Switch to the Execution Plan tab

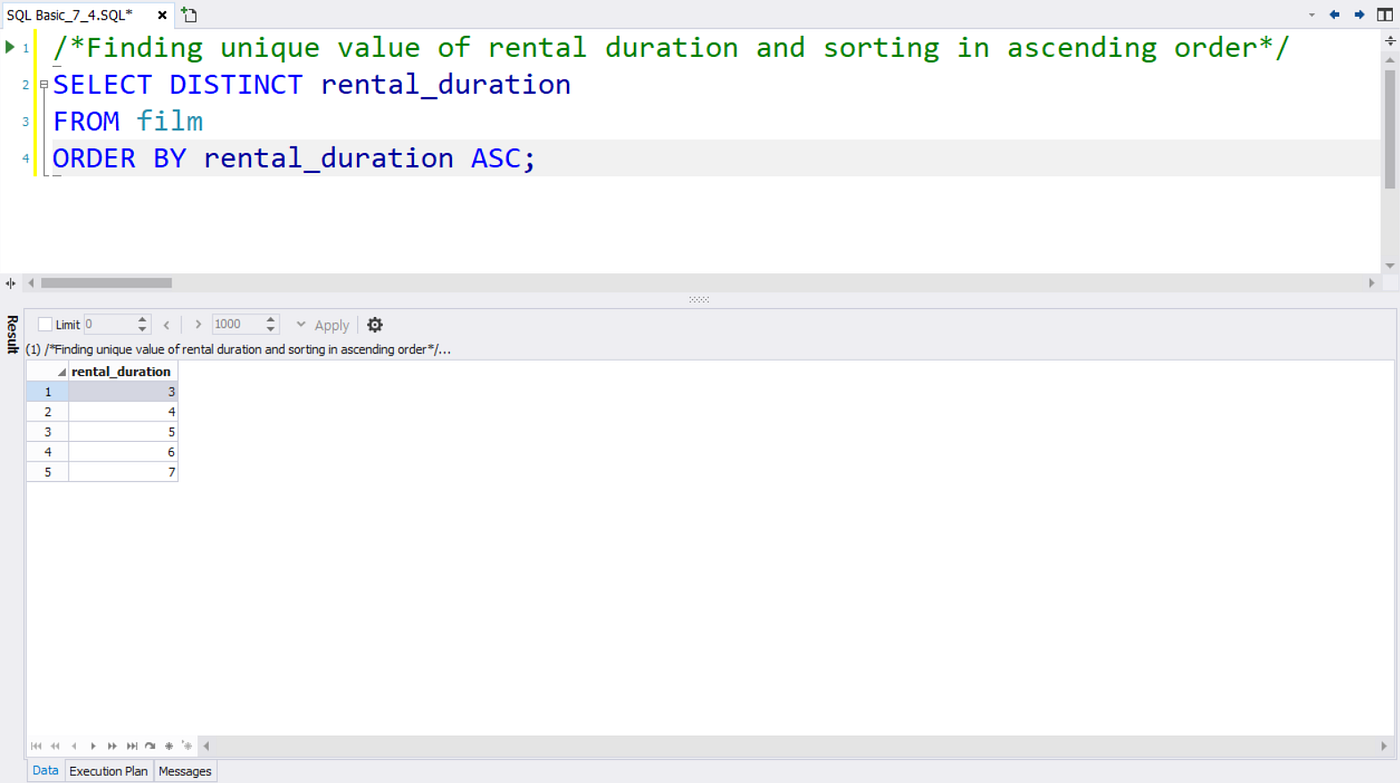[108, 771]
